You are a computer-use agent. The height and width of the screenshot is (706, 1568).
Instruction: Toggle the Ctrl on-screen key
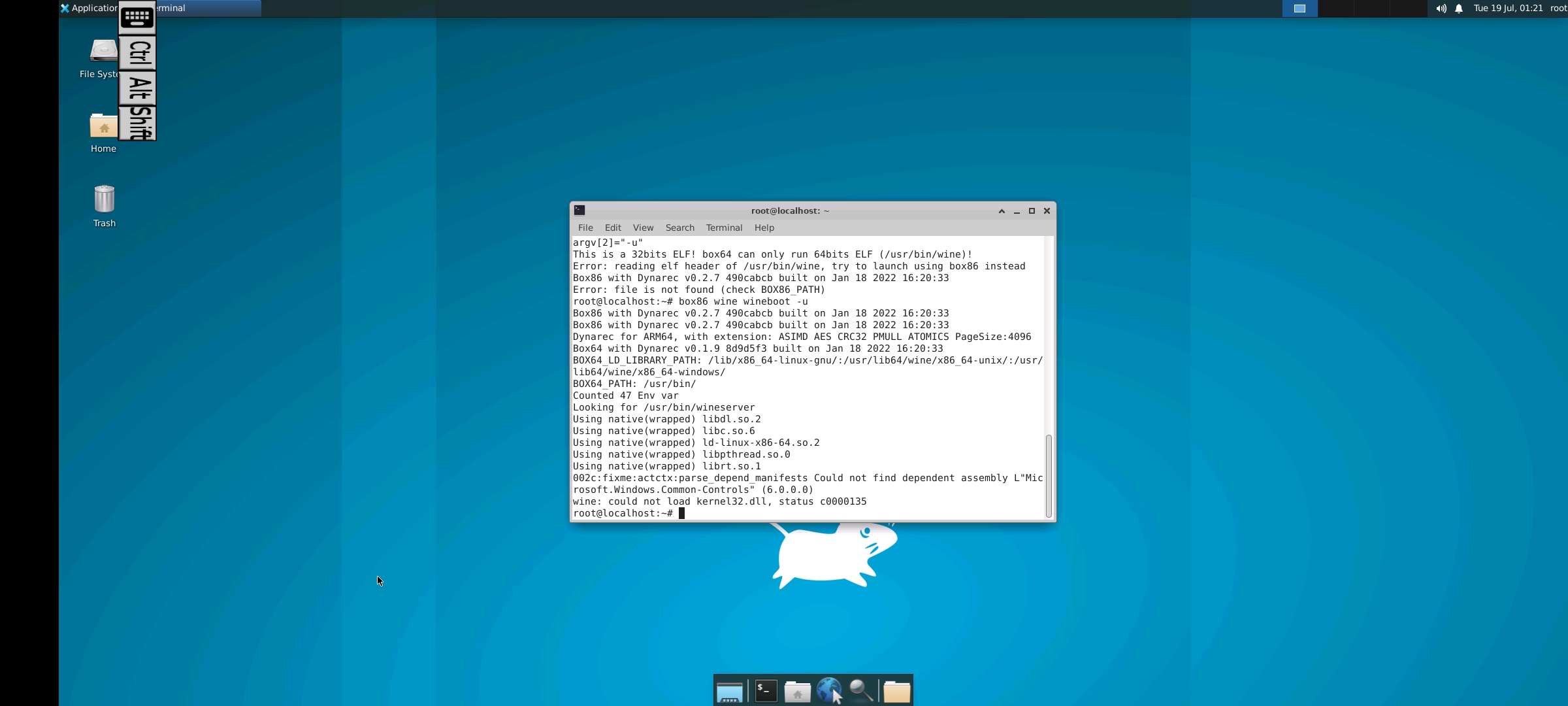point(137,53)
